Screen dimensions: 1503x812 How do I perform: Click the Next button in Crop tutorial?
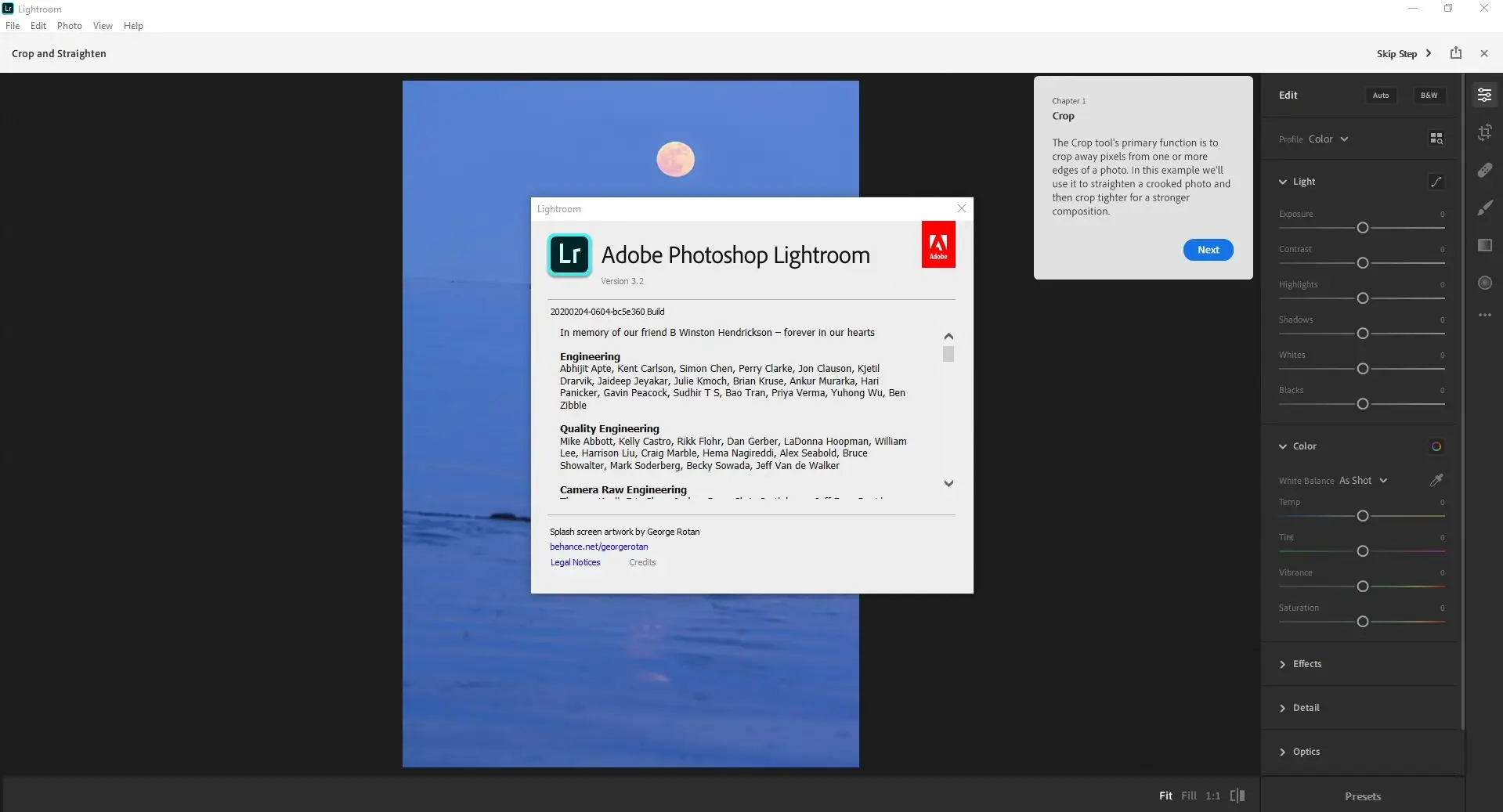[1208, 250]
